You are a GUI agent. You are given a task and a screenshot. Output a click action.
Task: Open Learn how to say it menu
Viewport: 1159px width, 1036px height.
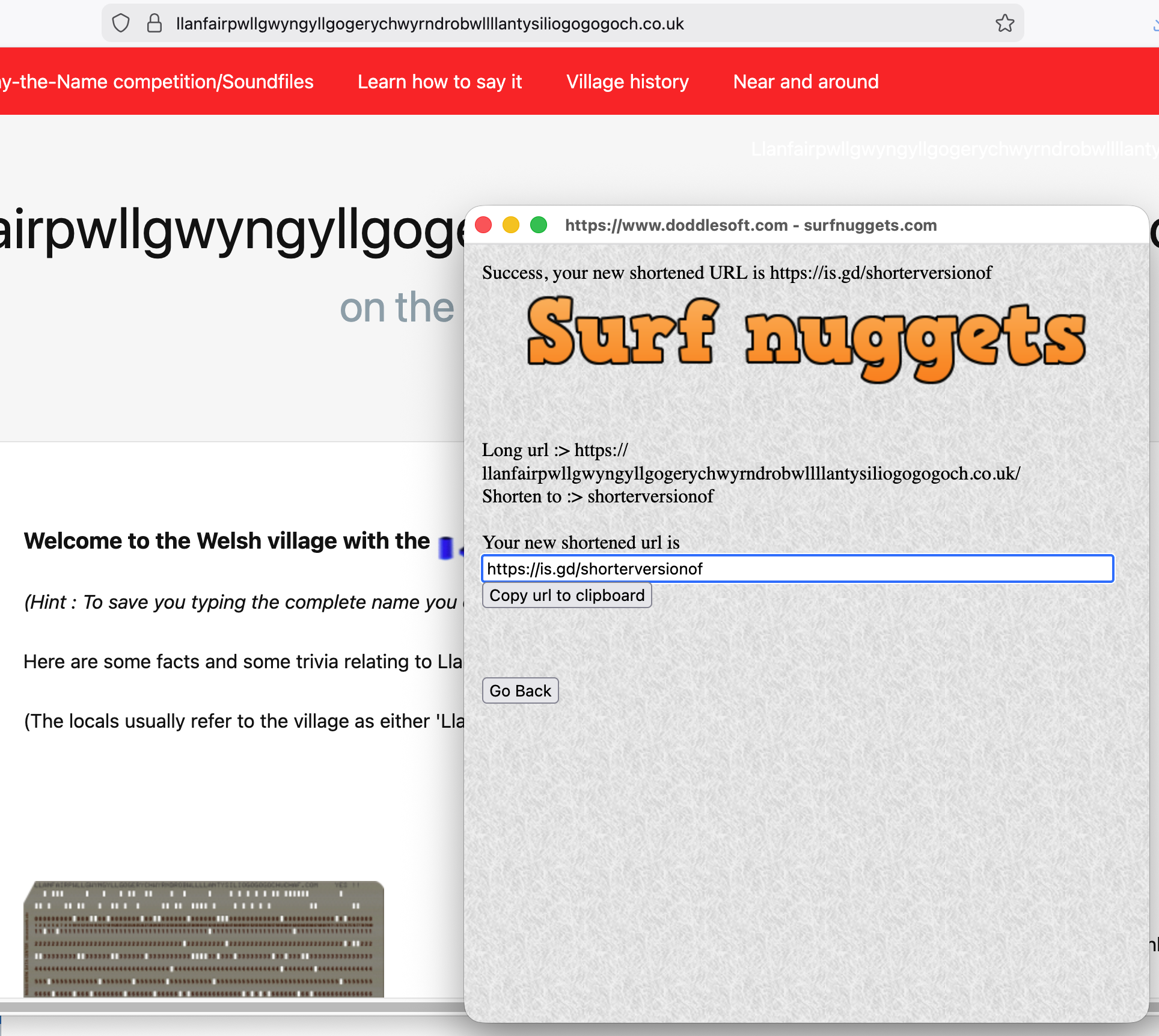[439, 82]
